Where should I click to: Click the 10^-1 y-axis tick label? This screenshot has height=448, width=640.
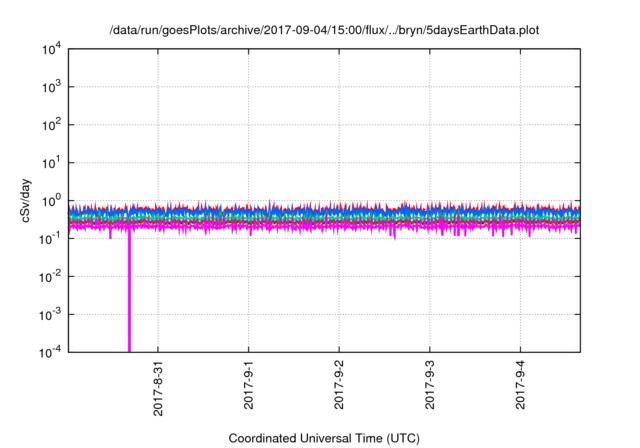51,239
